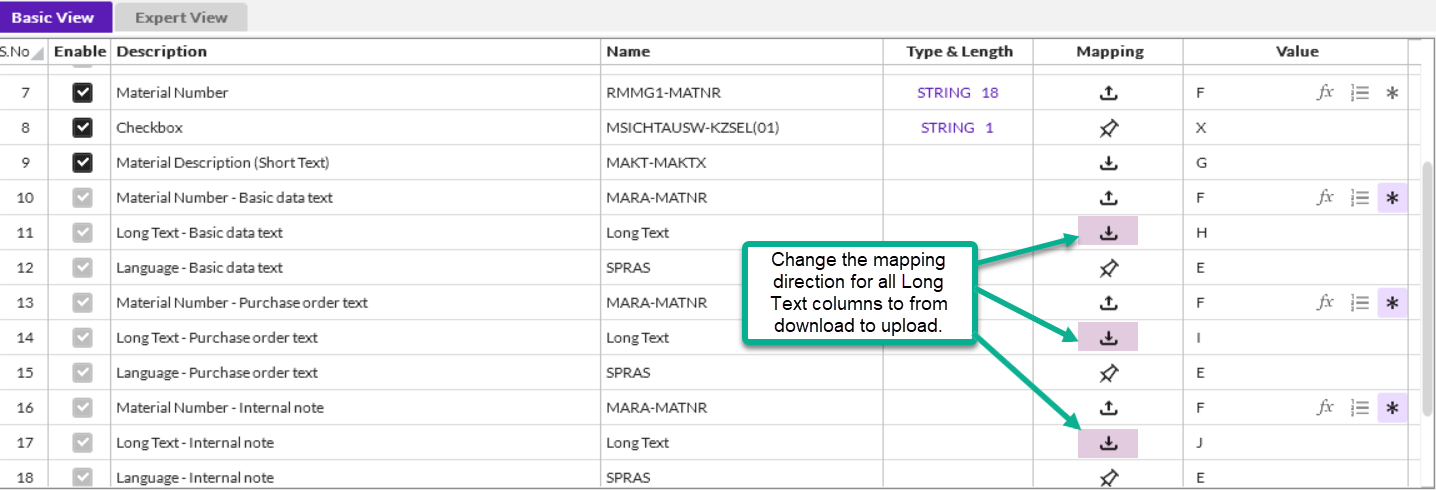
Task: Toggle Enable checkbox for Checkbox row 8
Action: click(x=83, y=128)
